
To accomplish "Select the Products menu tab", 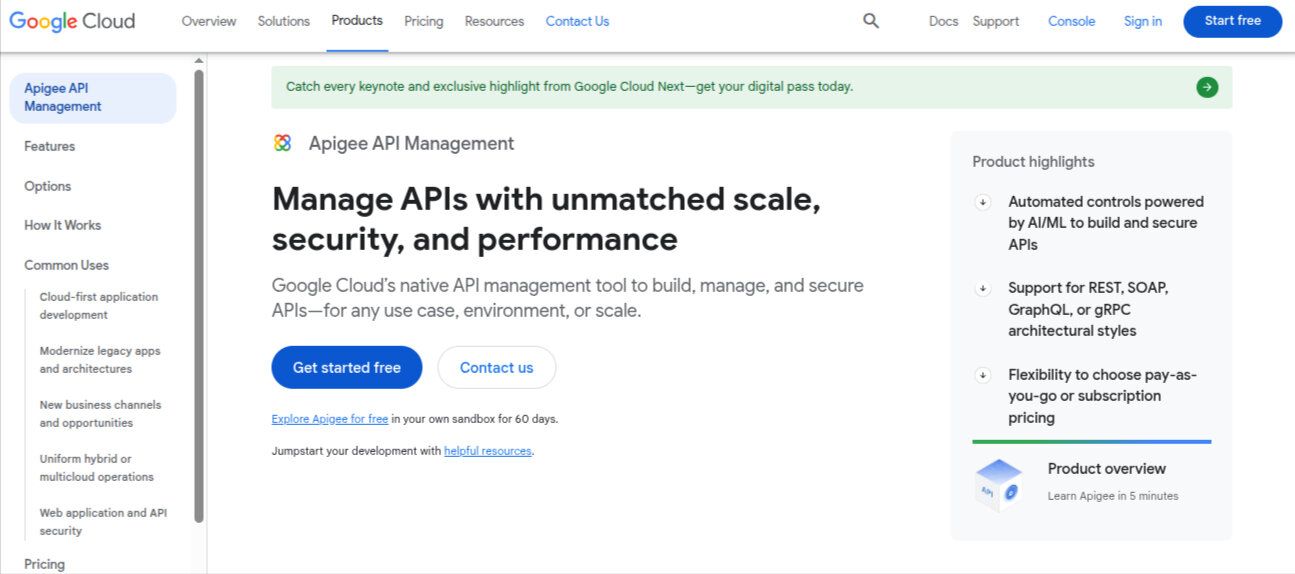I will click(357, 21).
